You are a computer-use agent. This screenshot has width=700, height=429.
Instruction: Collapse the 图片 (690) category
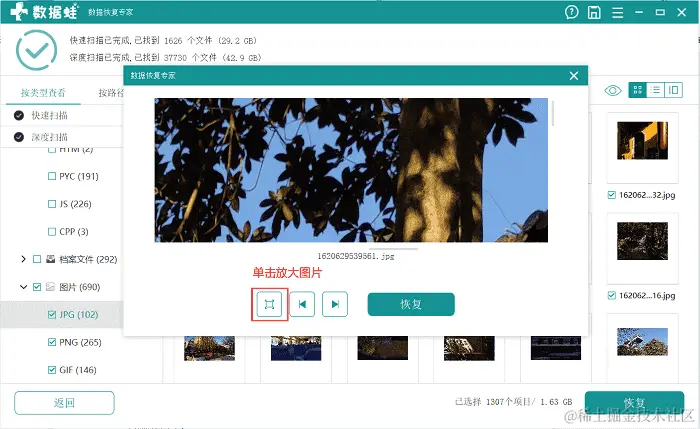pyautogui.click(x=23, y=287)
